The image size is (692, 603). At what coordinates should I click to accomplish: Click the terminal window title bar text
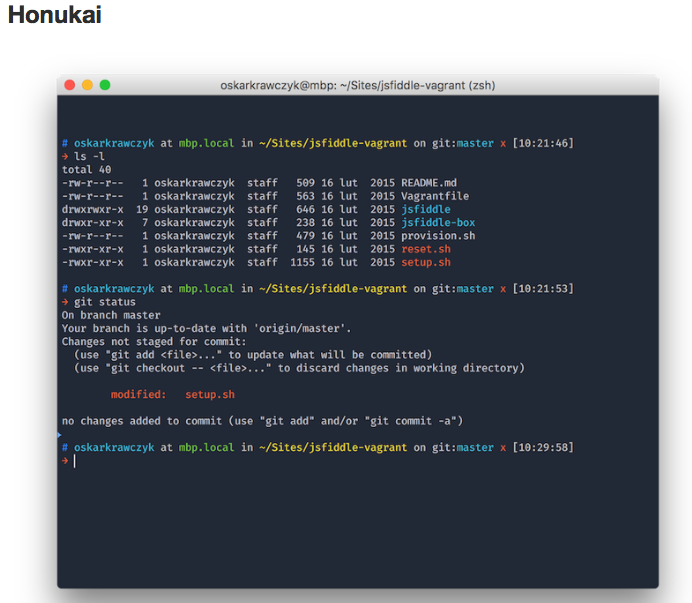pyautogui.click(x=357, y=86)
